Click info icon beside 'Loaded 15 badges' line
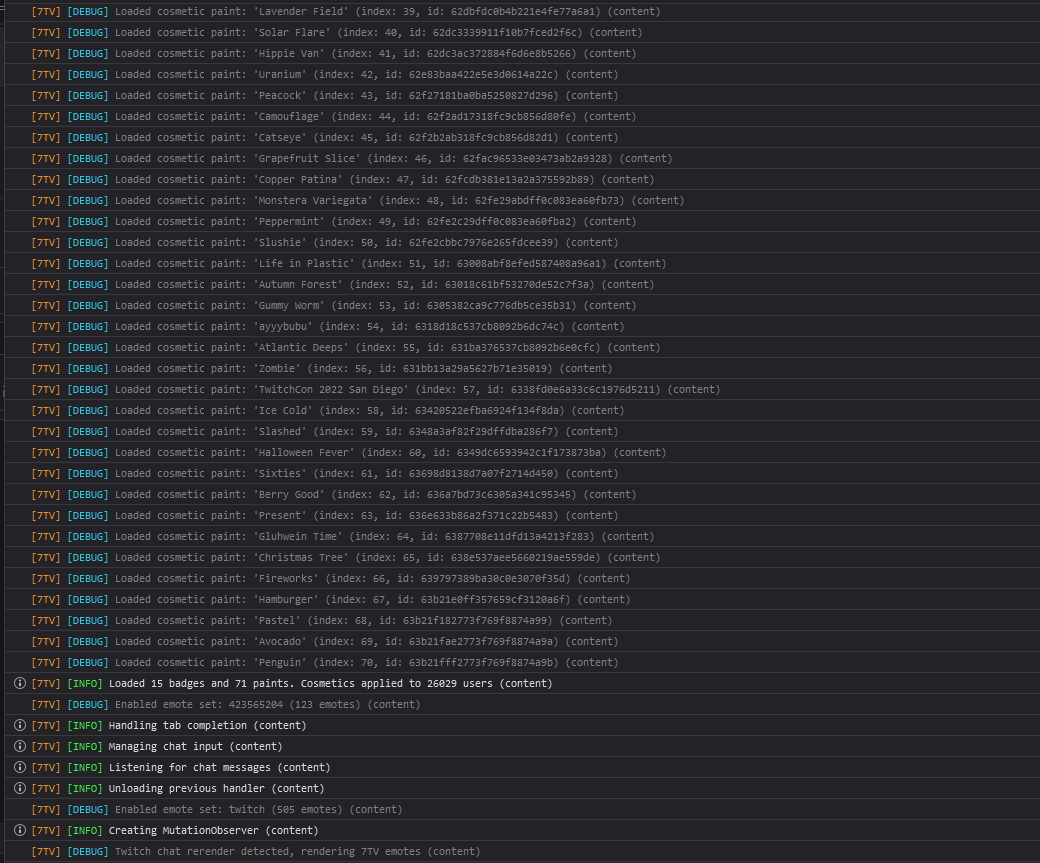This screenshot has width=1040, height=863. (x=20, y=683)
